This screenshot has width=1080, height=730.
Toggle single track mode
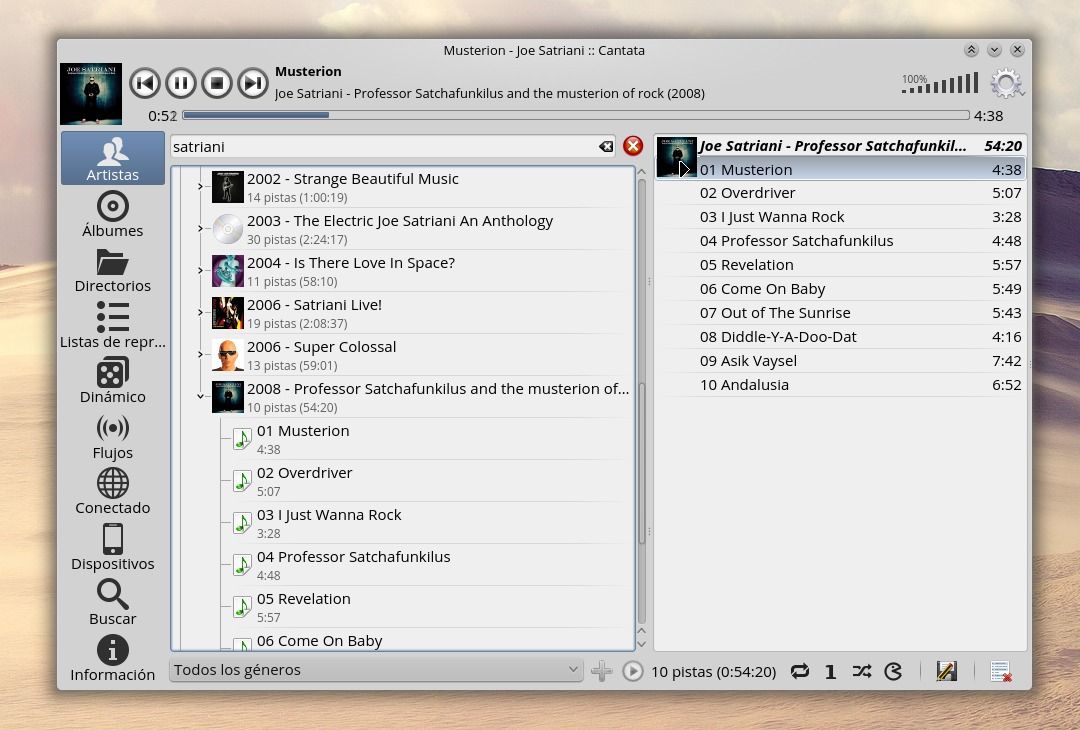click(830, 671)
